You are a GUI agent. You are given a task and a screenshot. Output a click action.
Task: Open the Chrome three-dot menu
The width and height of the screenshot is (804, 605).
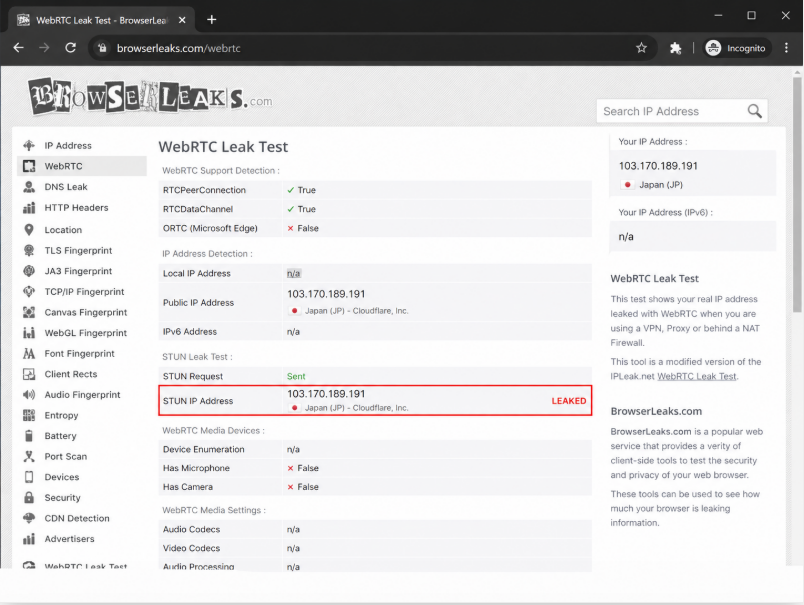pos(786,48)
